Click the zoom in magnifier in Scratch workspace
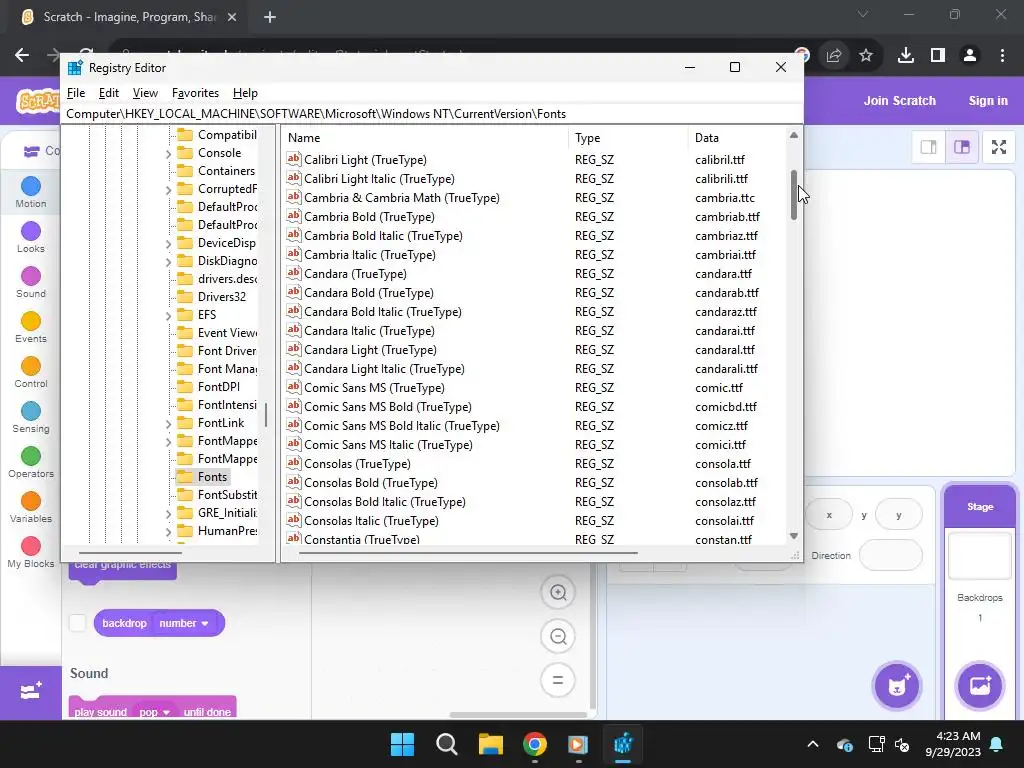This screenshot has height=768, width=1024. 558,593
